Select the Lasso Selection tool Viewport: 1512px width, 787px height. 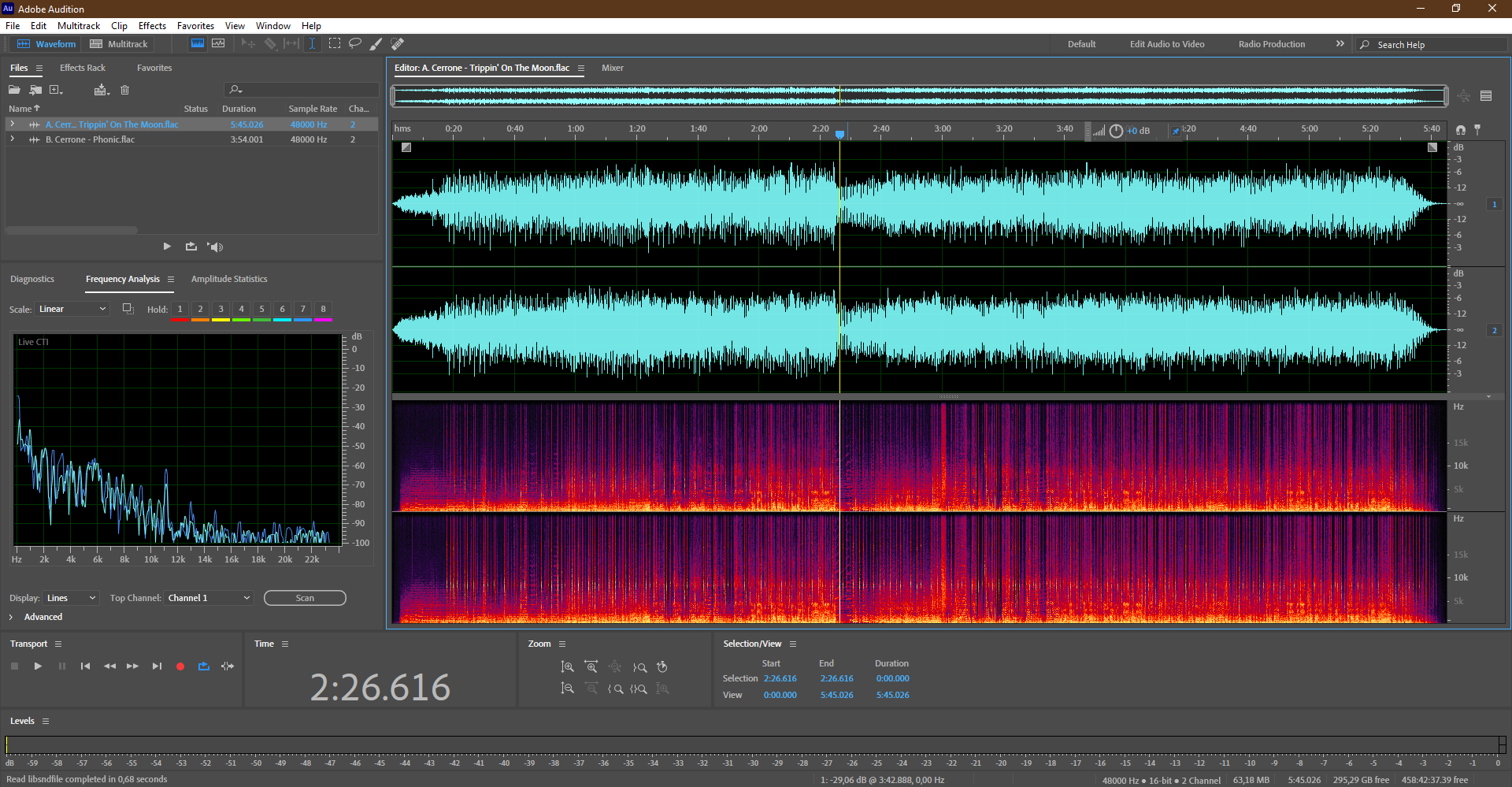355,44
